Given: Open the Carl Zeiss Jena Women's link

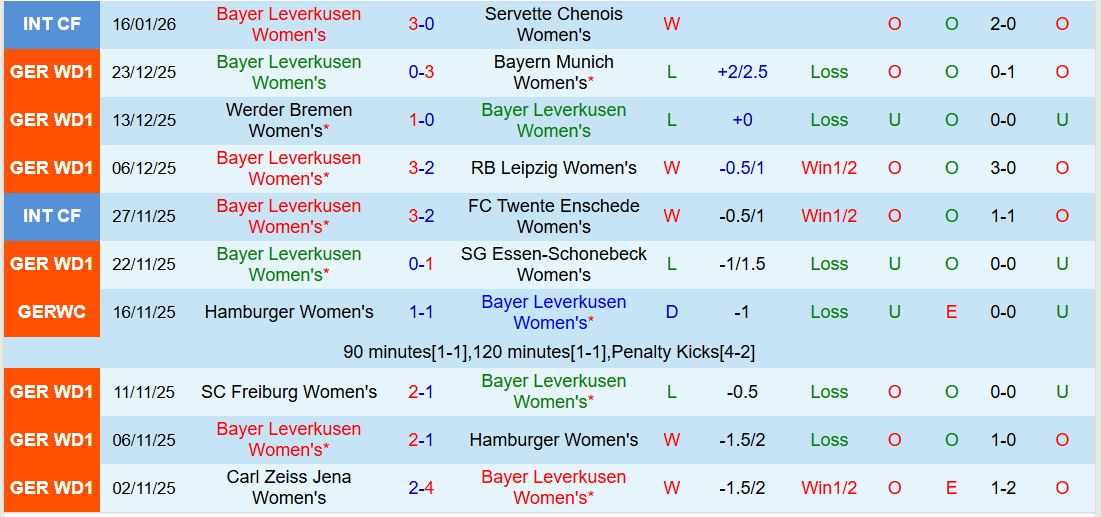Looking at the screenshot, I should [x=288, y=487].
